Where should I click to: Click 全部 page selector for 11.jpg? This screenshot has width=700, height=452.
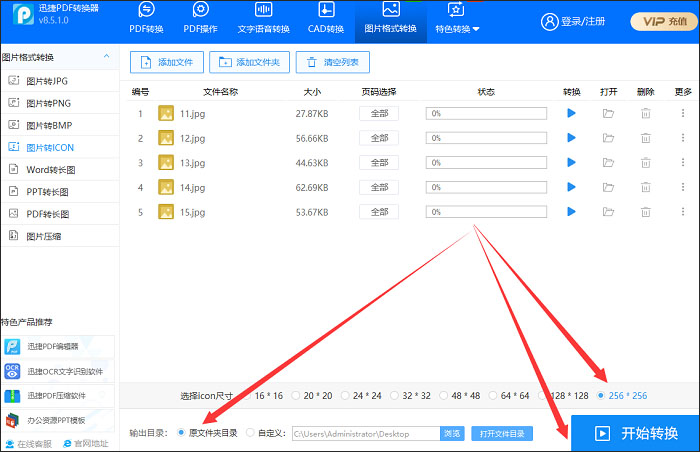(x=379, y=113)
